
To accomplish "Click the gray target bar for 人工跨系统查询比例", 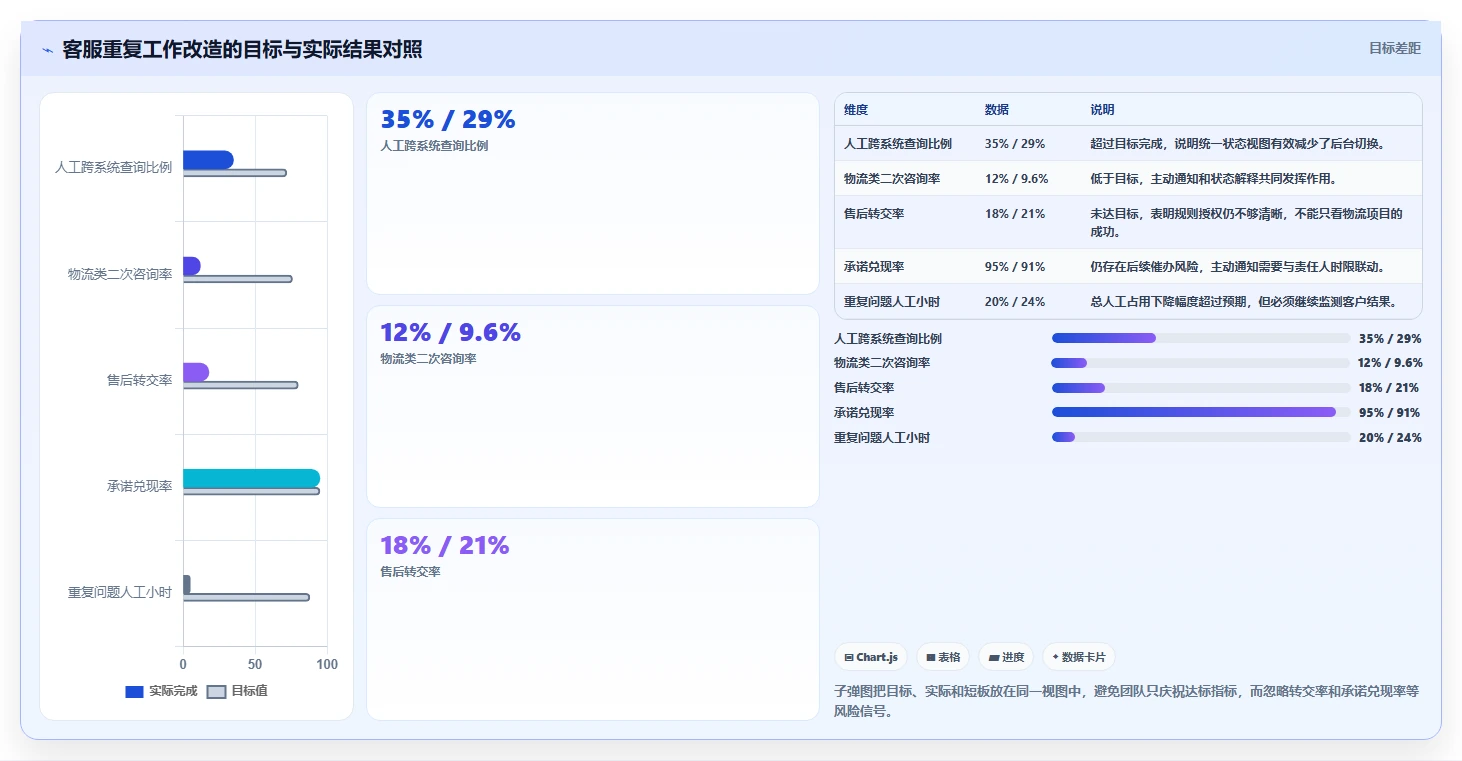I will point(235,173).
